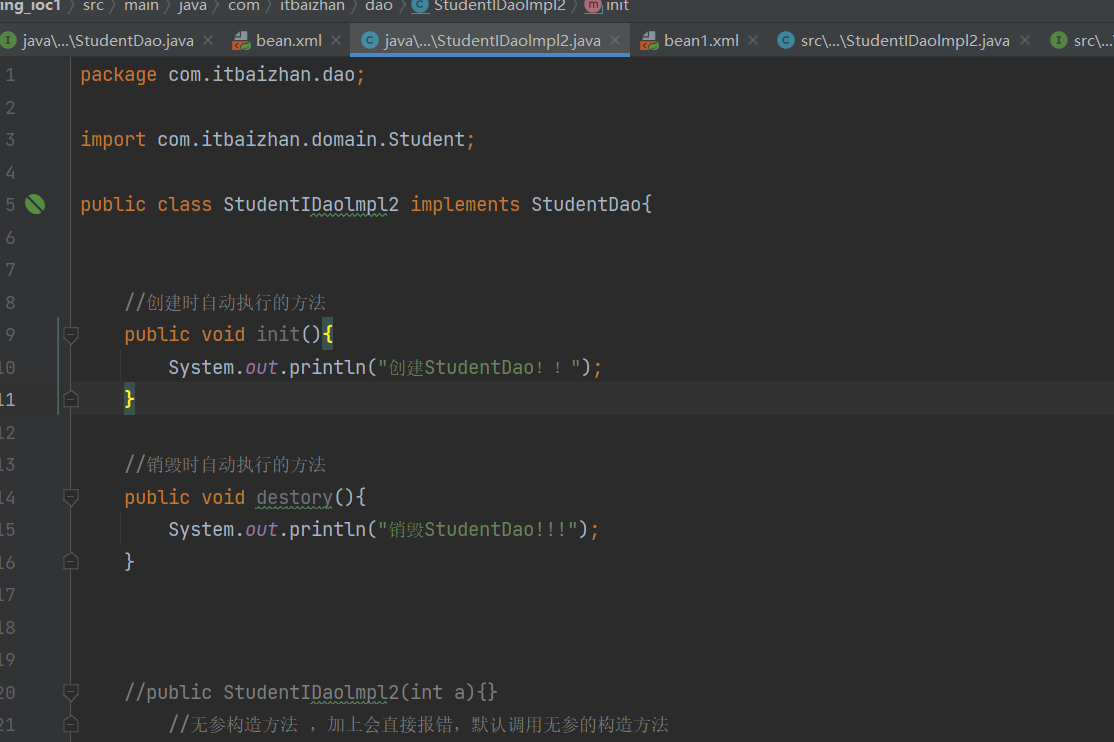This screenshot has width=1114, height=742.
Task: Close the java\...\StudentIDaoImpl2.java tab
Action: [615, 41]
